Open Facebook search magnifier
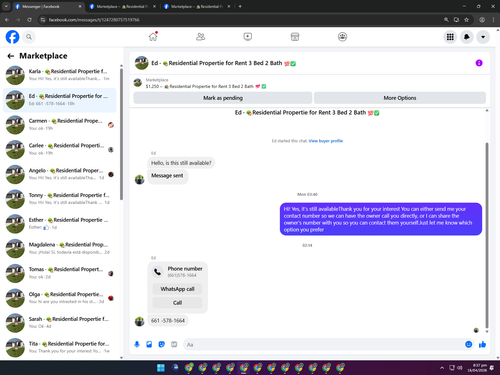This screenshot has width=500, height=375. tap(29, 37)
